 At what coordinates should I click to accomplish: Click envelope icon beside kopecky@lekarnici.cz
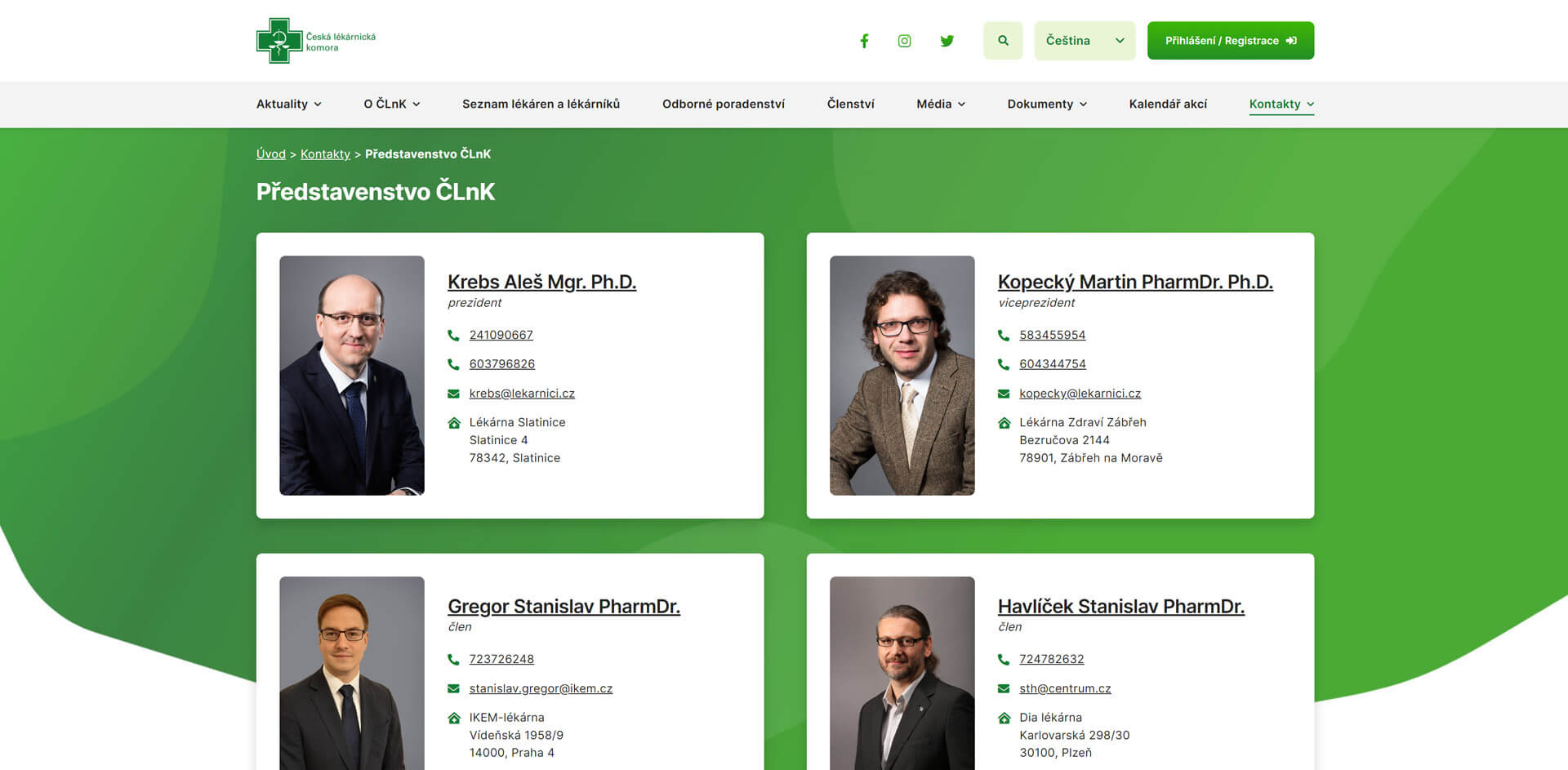pyautogui.click(x=1004, y=394)
